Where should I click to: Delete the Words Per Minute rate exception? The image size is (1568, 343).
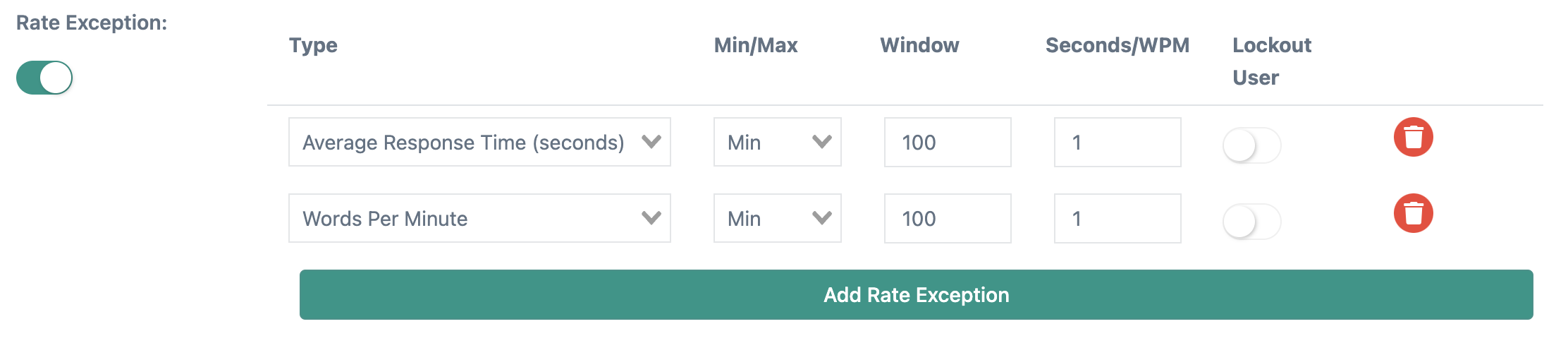pyautogui.click(x=1413, y=213)
